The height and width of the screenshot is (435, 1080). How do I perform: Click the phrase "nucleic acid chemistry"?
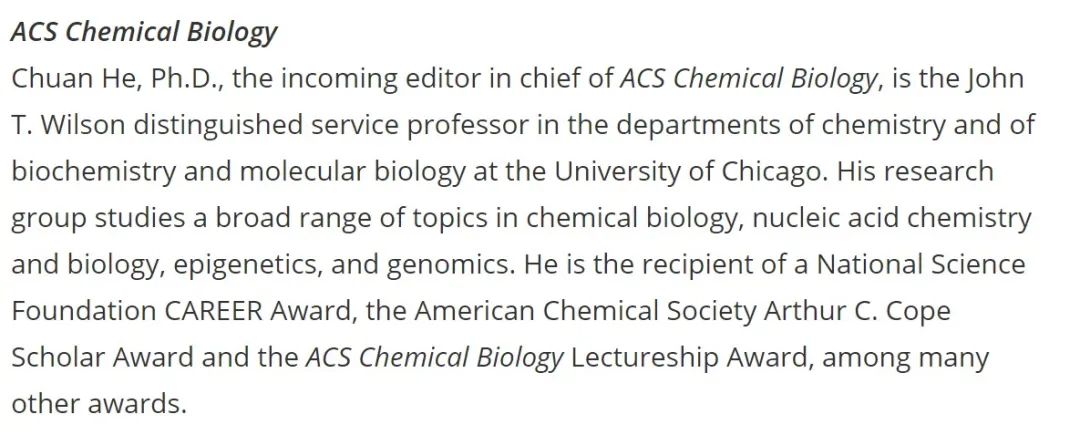click(891, 218)
